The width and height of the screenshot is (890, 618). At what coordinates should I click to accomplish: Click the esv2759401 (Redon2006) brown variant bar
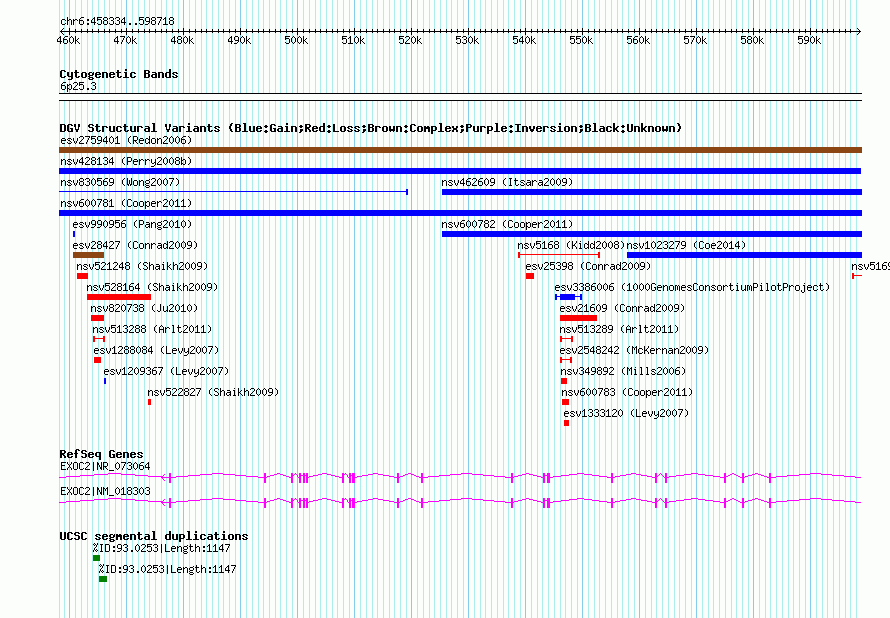[x=460, y=150]
